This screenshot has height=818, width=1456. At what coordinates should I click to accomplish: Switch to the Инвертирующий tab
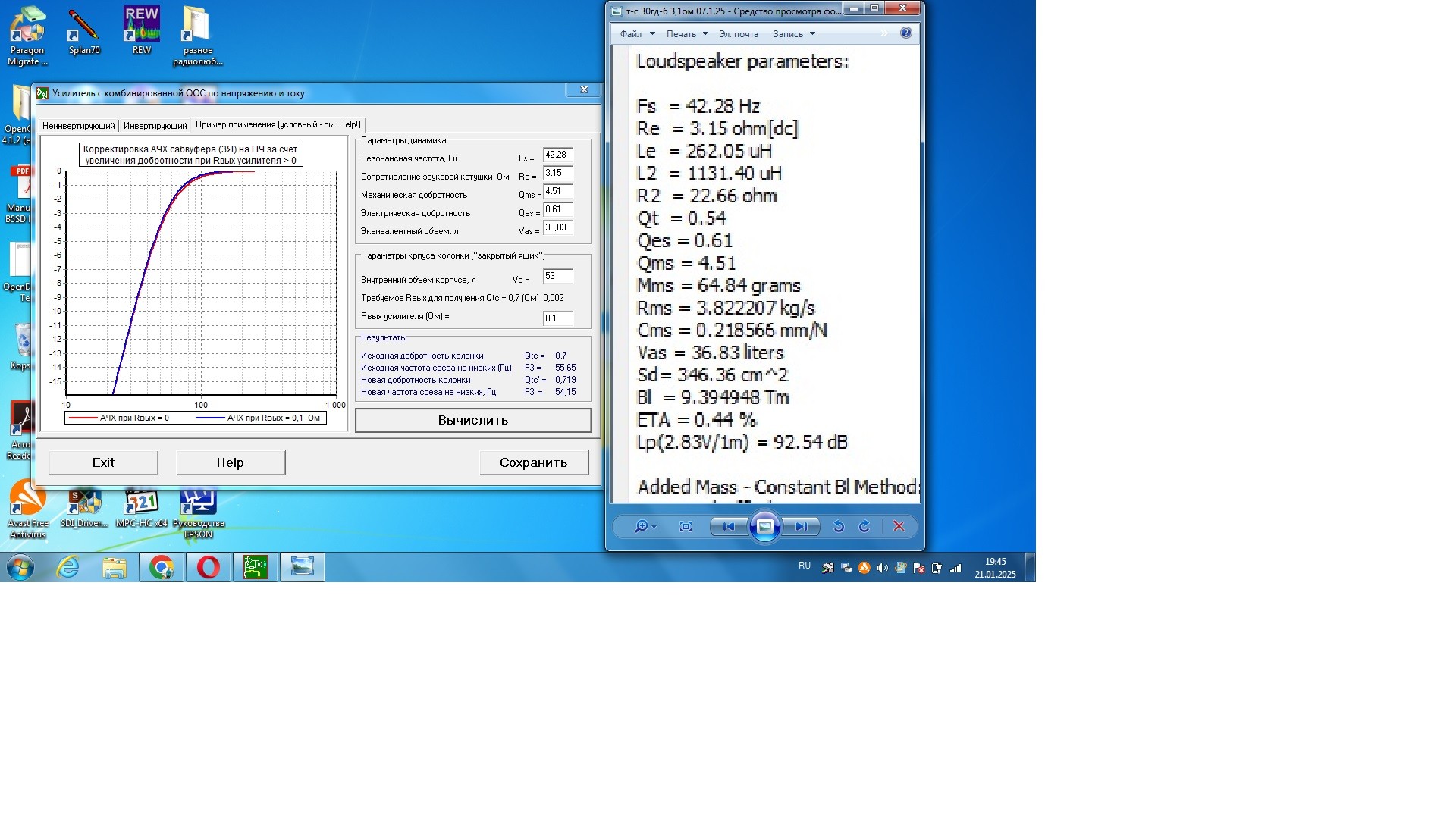click(x=155, y=126)
